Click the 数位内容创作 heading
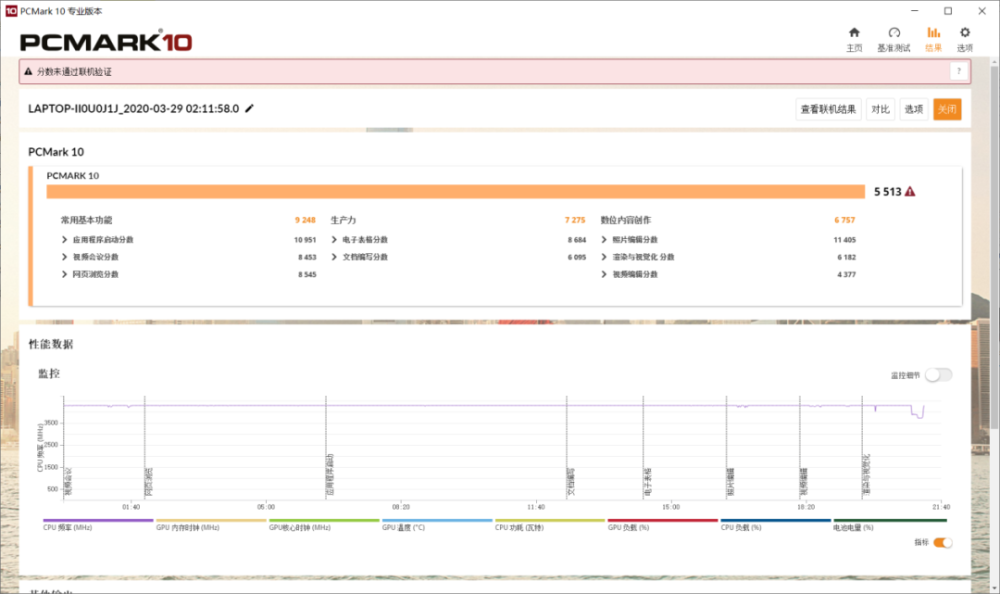 (626, 220)
